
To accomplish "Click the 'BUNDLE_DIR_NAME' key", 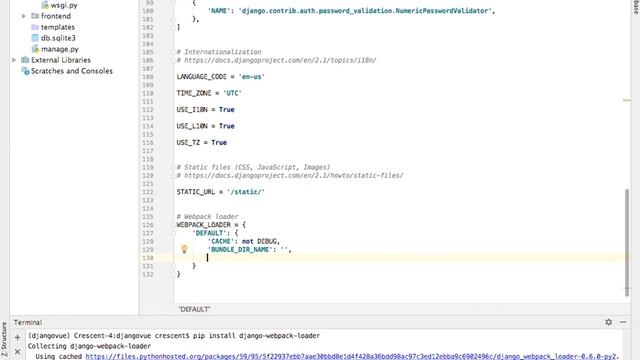I will point(240,249).
